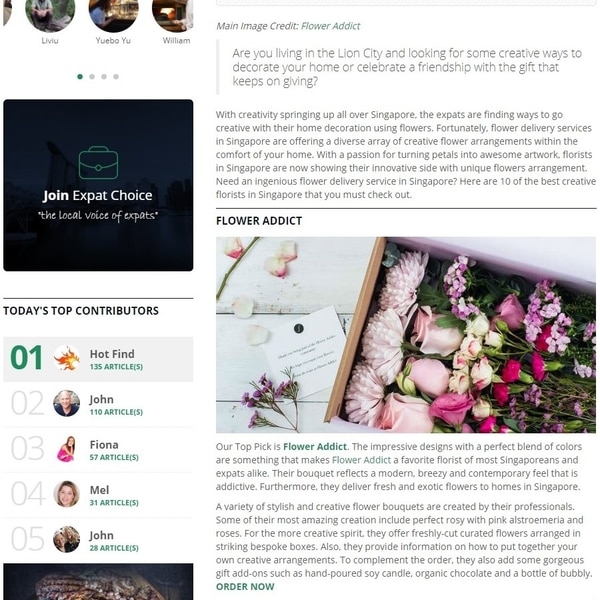Image resolution: width=600 pixels, height=600 pixels.
Task: Click William's circular profile photo
Action: tap(173, 13)
